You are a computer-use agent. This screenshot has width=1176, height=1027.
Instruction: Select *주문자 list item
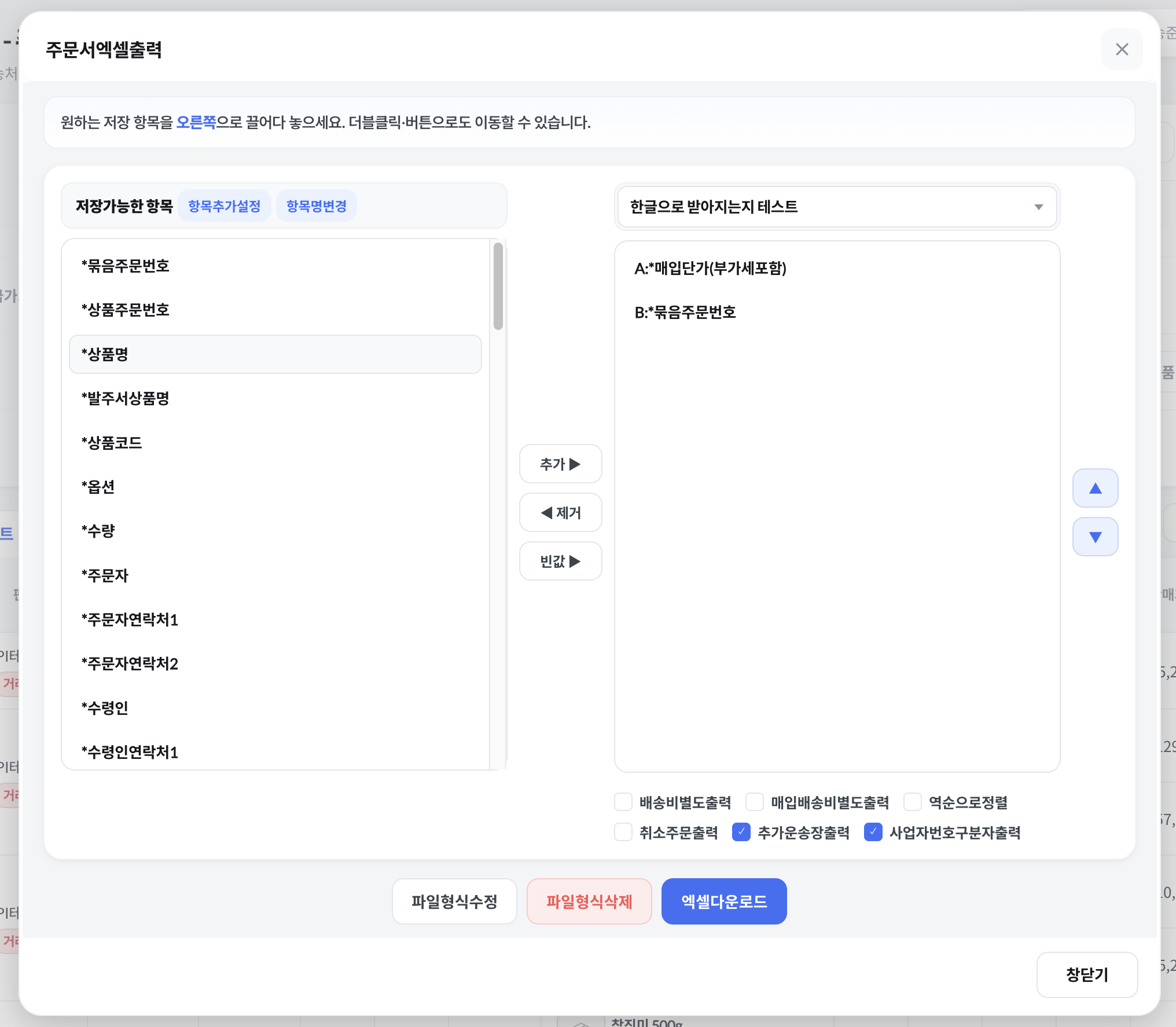tap(275, 575)
